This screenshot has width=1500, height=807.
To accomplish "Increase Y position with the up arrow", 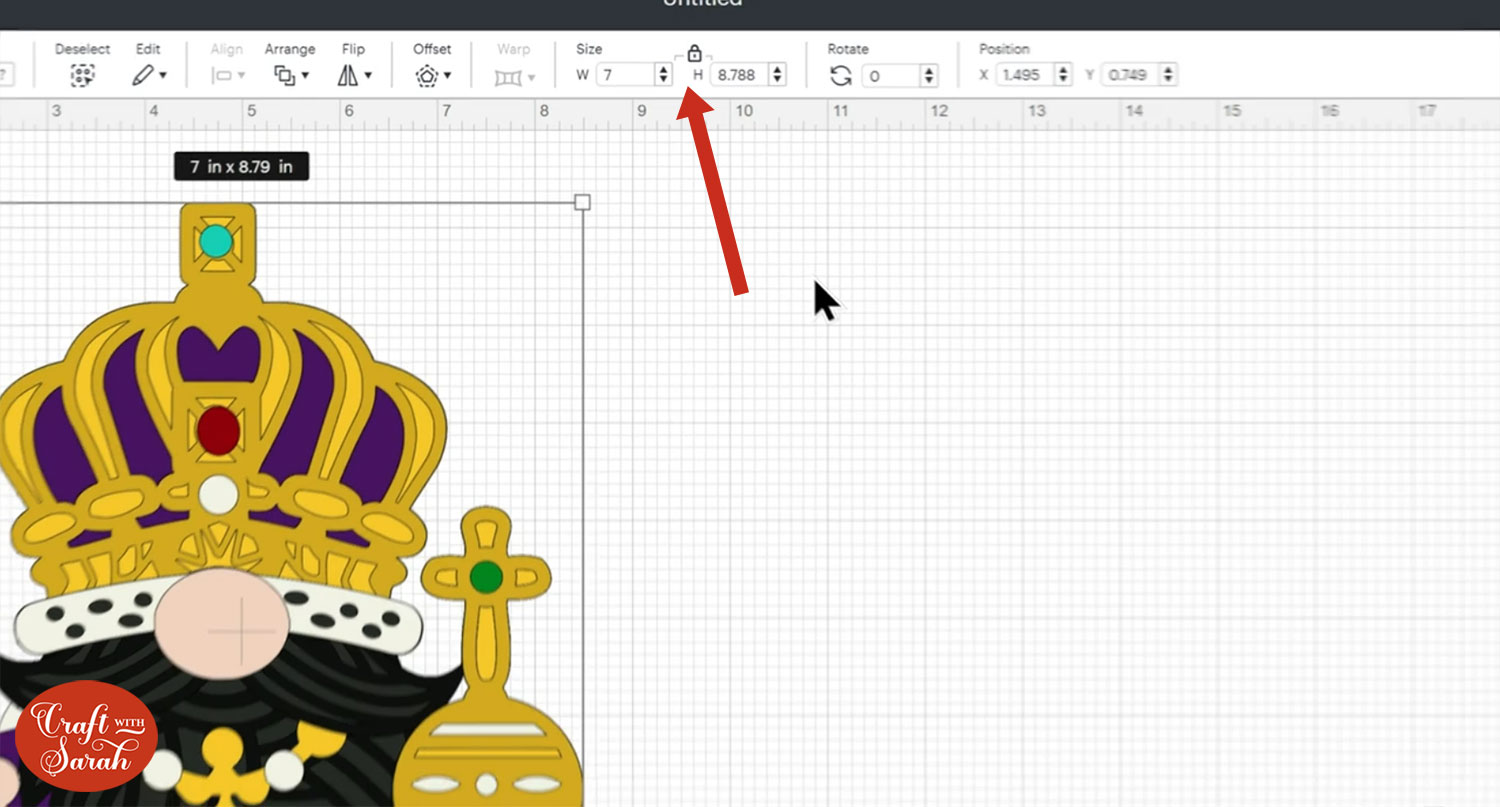I will click(1168, 70).
